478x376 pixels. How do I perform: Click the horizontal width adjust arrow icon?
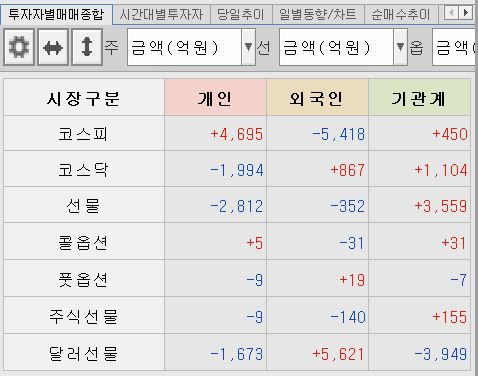pyautogui.click(x=53, y=47)
